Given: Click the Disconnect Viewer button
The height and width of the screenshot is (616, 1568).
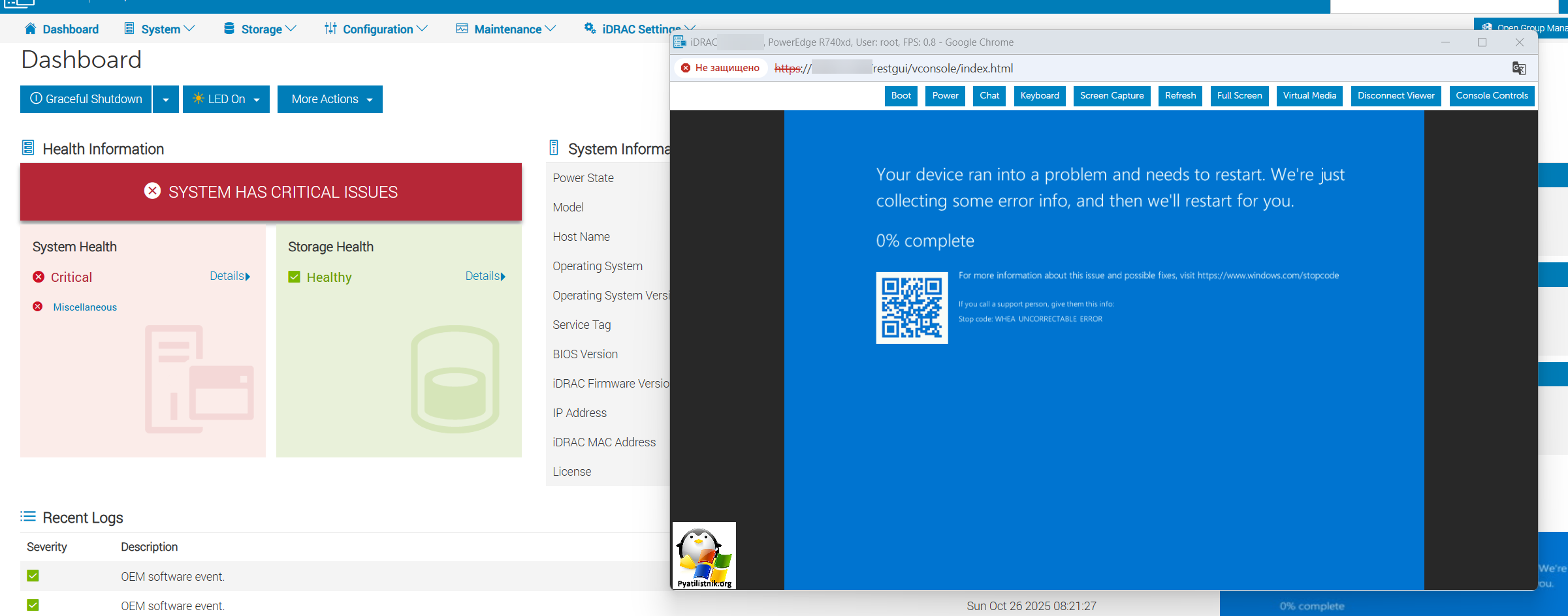Looking at the screenshot, I should [x=1396, y=96].
